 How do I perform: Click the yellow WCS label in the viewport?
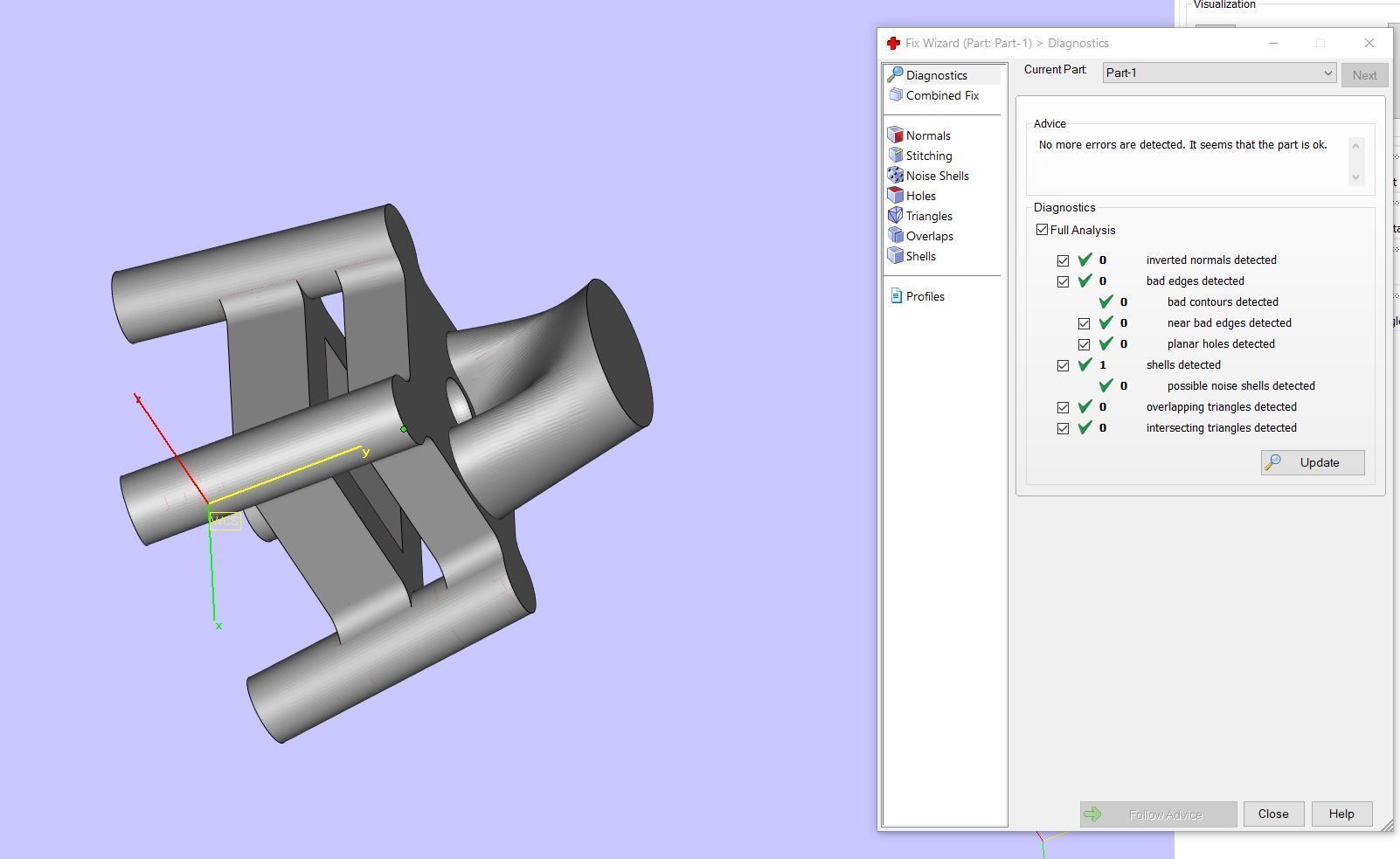click(225, 521)
